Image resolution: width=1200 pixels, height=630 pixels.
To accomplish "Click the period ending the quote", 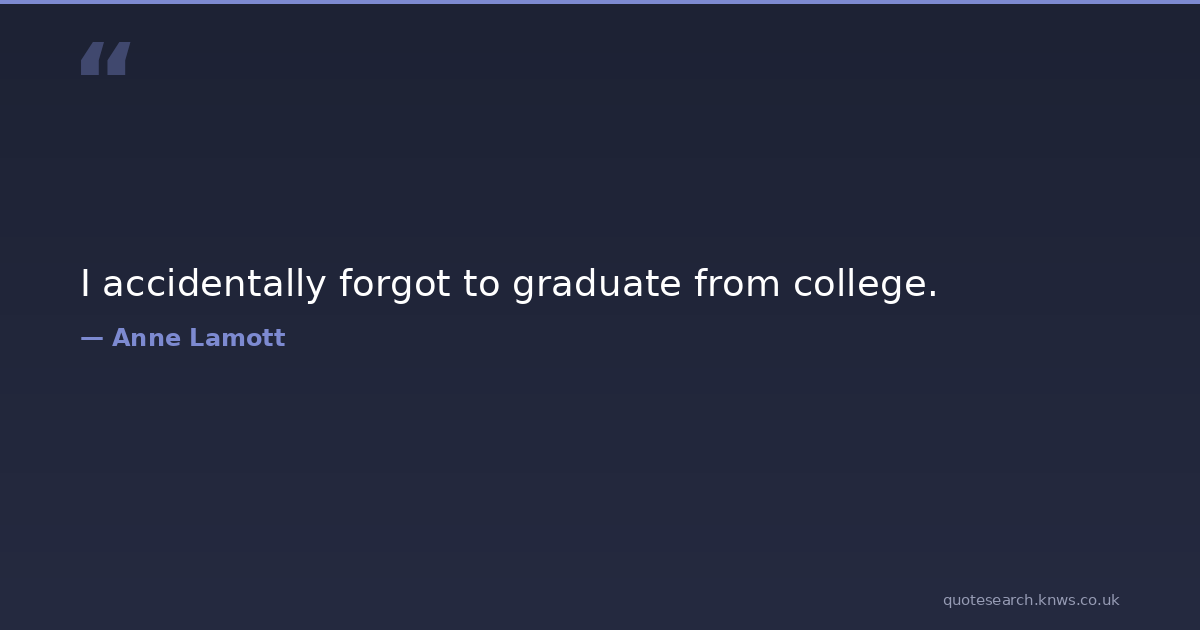I will point(933,295).
